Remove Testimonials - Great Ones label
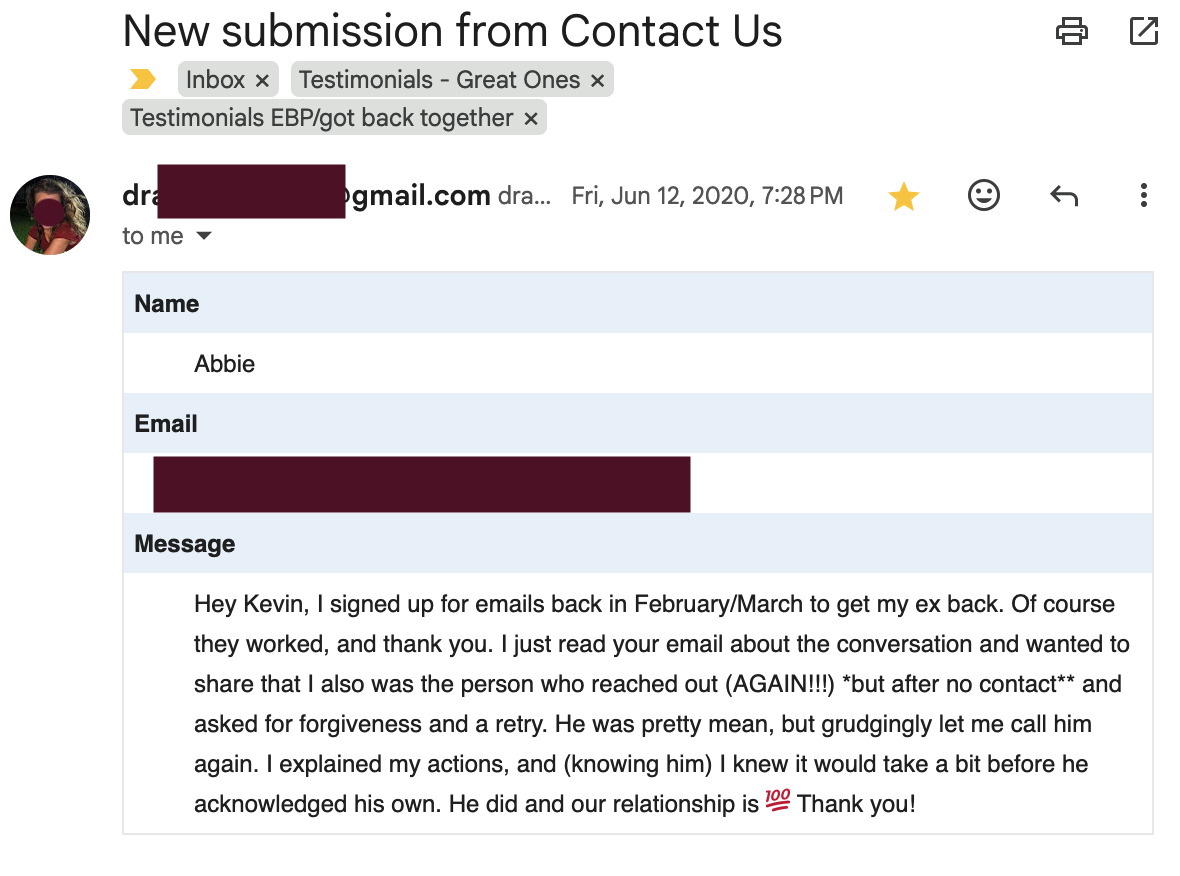 point(598,81)
